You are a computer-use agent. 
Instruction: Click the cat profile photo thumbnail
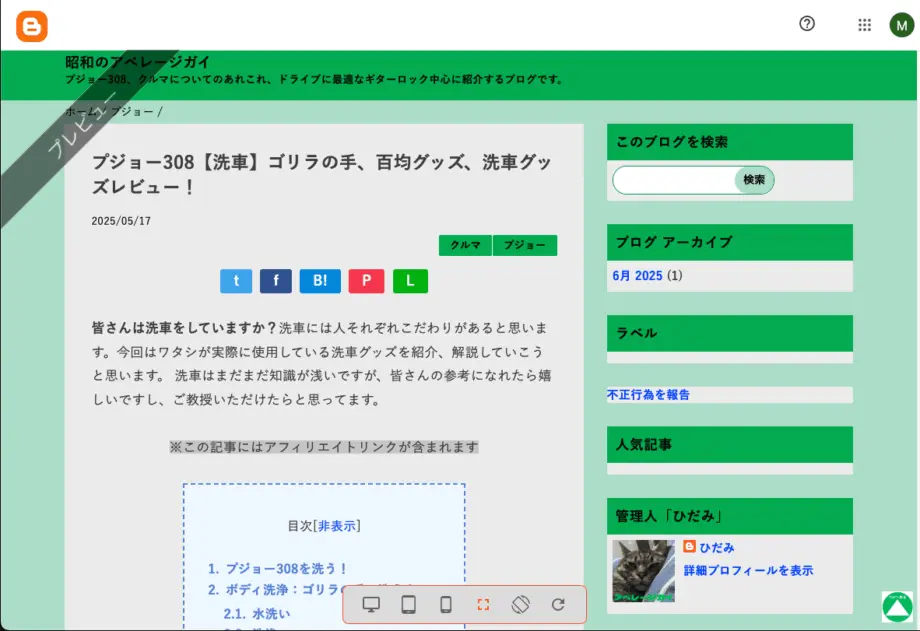(x=643, y=571)
